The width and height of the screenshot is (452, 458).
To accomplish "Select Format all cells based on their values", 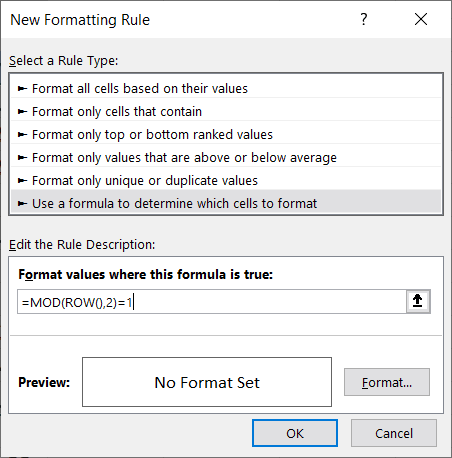I will tap(226, 89).
